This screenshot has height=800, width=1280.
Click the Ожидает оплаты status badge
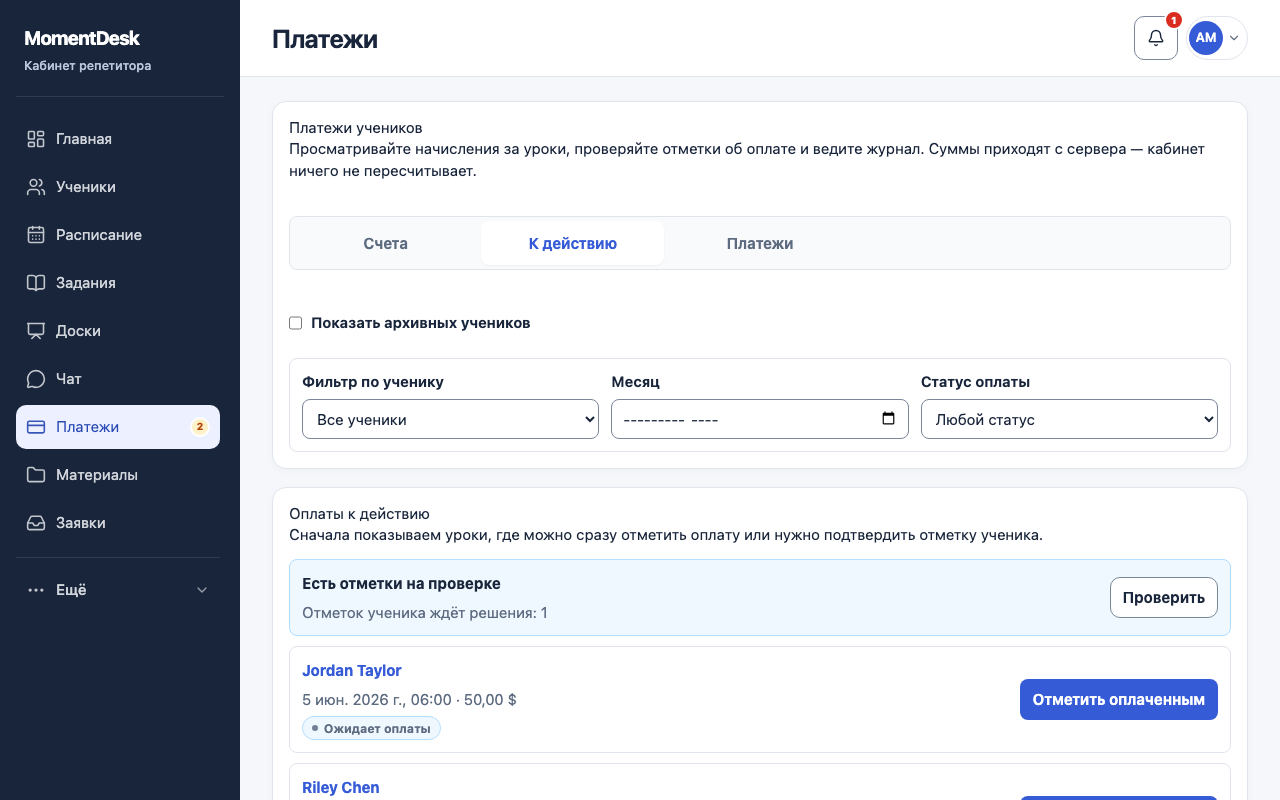[x=371, y=728]
